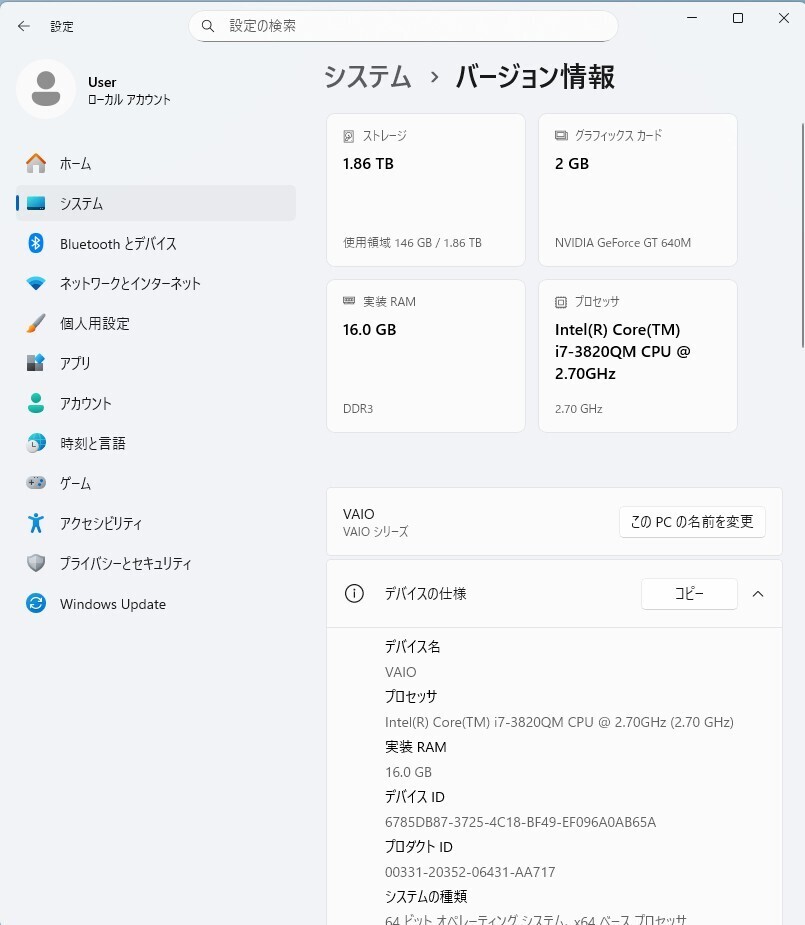Click the graphics card icon
The image size is (805, 925).
(561, 136)
